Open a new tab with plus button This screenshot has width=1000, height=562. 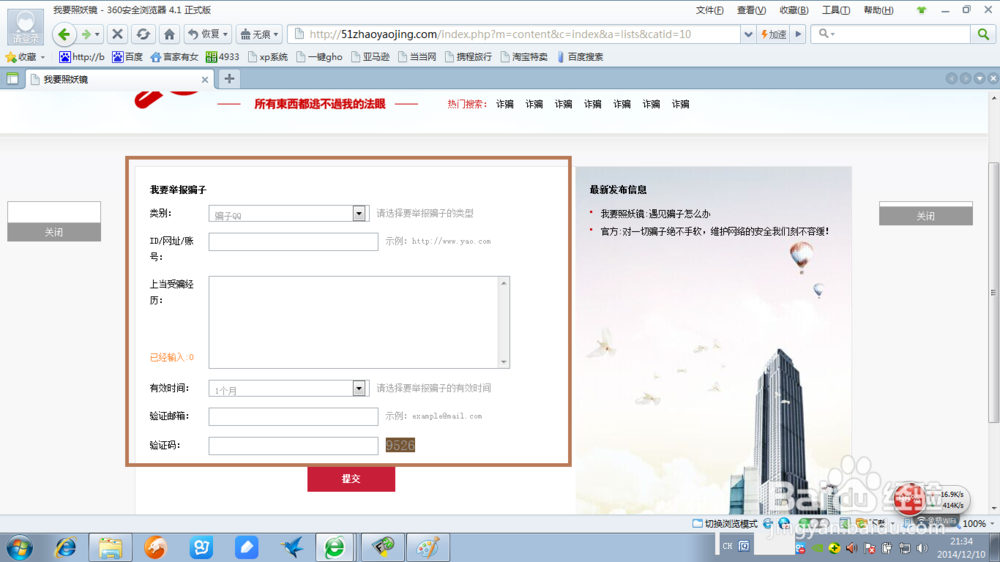pos(229,79)
